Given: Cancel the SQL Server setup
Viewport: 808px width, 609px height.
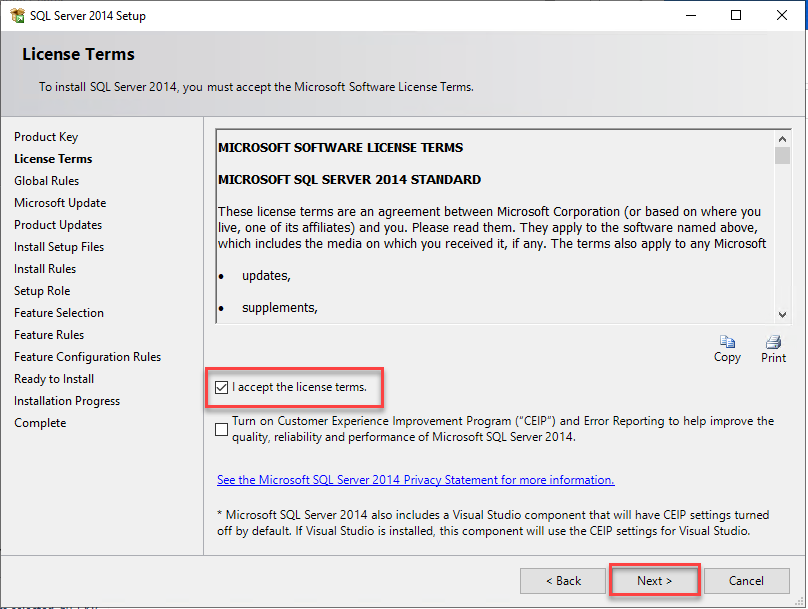Looking at the screenshot, I should 746,581.
